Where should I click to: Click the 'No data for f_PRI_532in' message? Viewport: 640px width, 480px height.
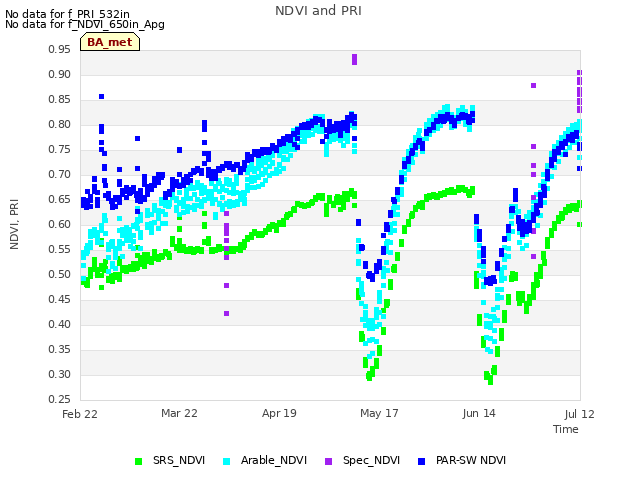(67, 15)
